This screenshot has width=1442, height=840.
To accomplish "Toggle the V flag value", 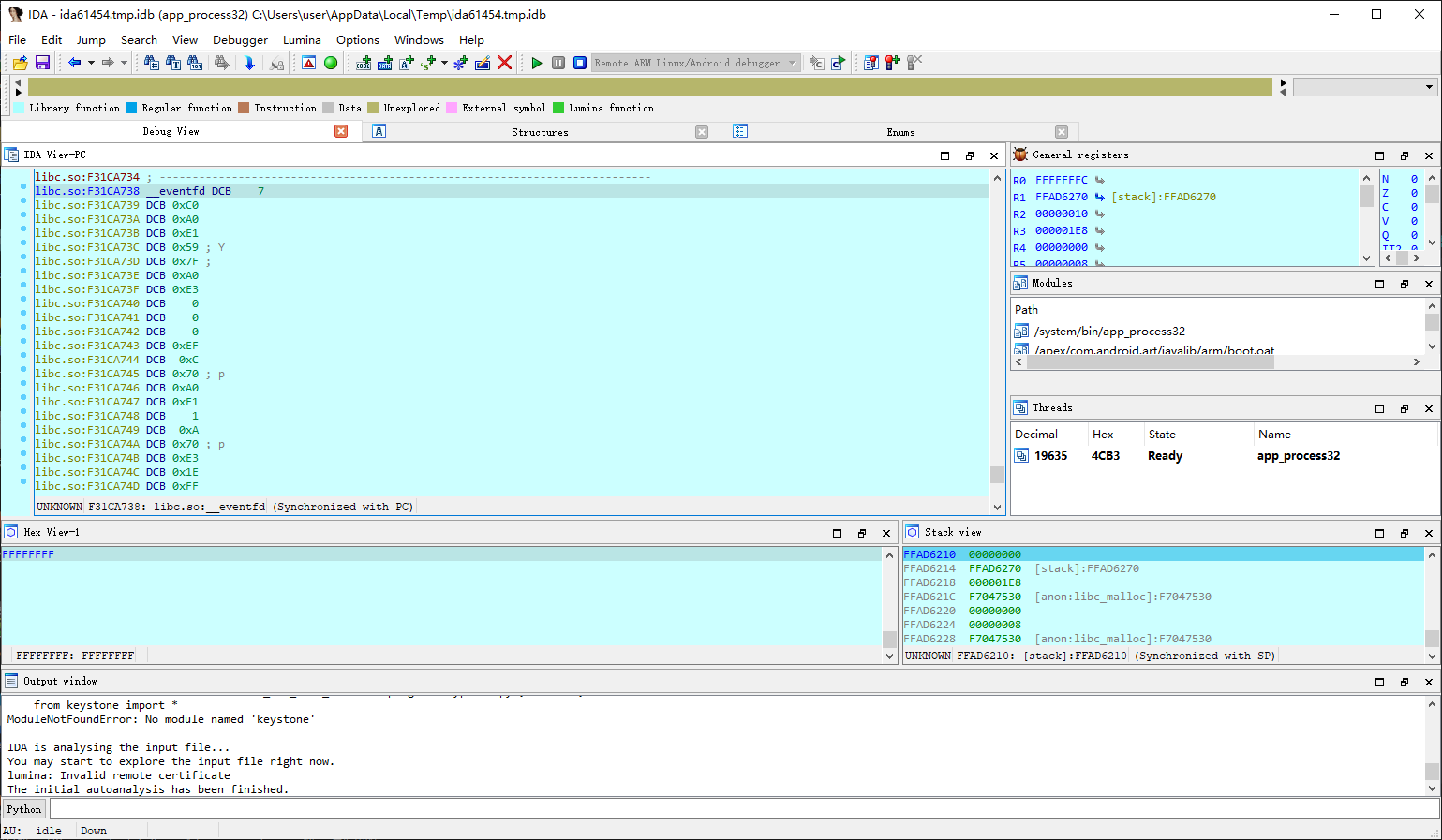I will pyautogui.click(x=1414, y=221).
